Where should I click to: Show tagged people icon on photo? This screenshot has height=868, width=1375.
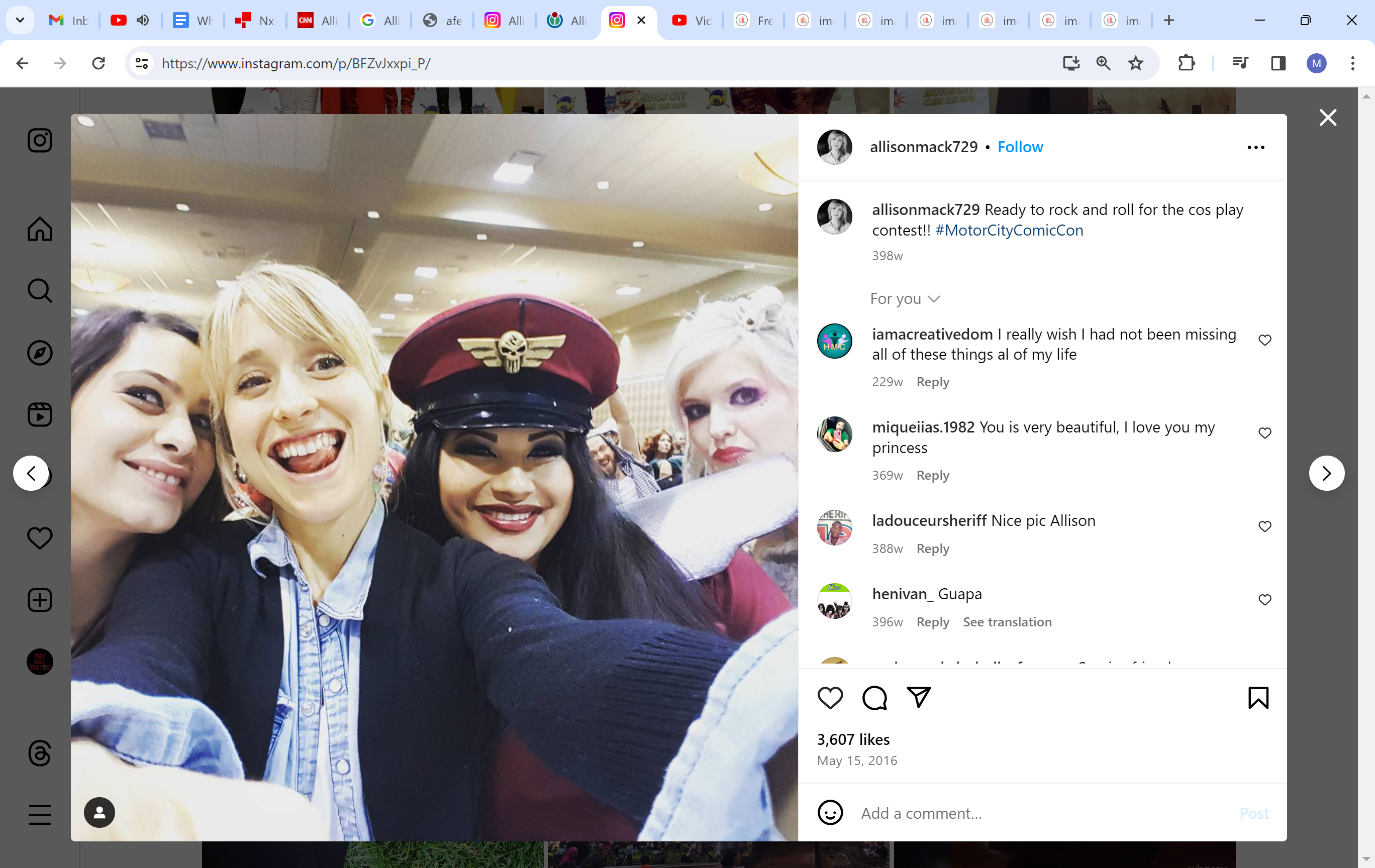[x=100, y=812]
